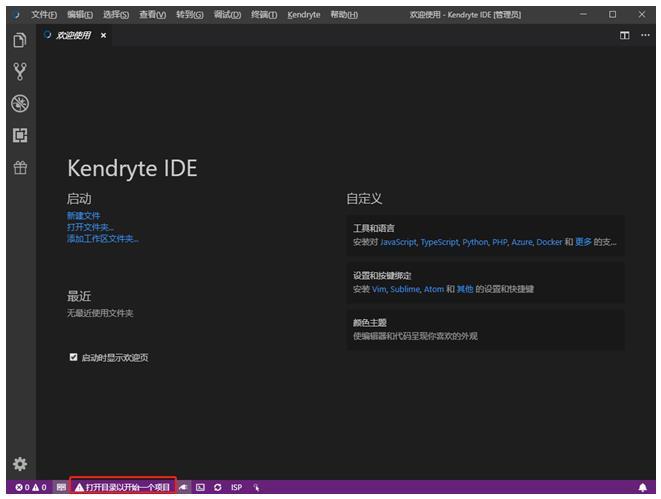This screenshot has width=661, height=499.
Task: Open the 转到(G) menu
Action: click(x=190, y=15)
